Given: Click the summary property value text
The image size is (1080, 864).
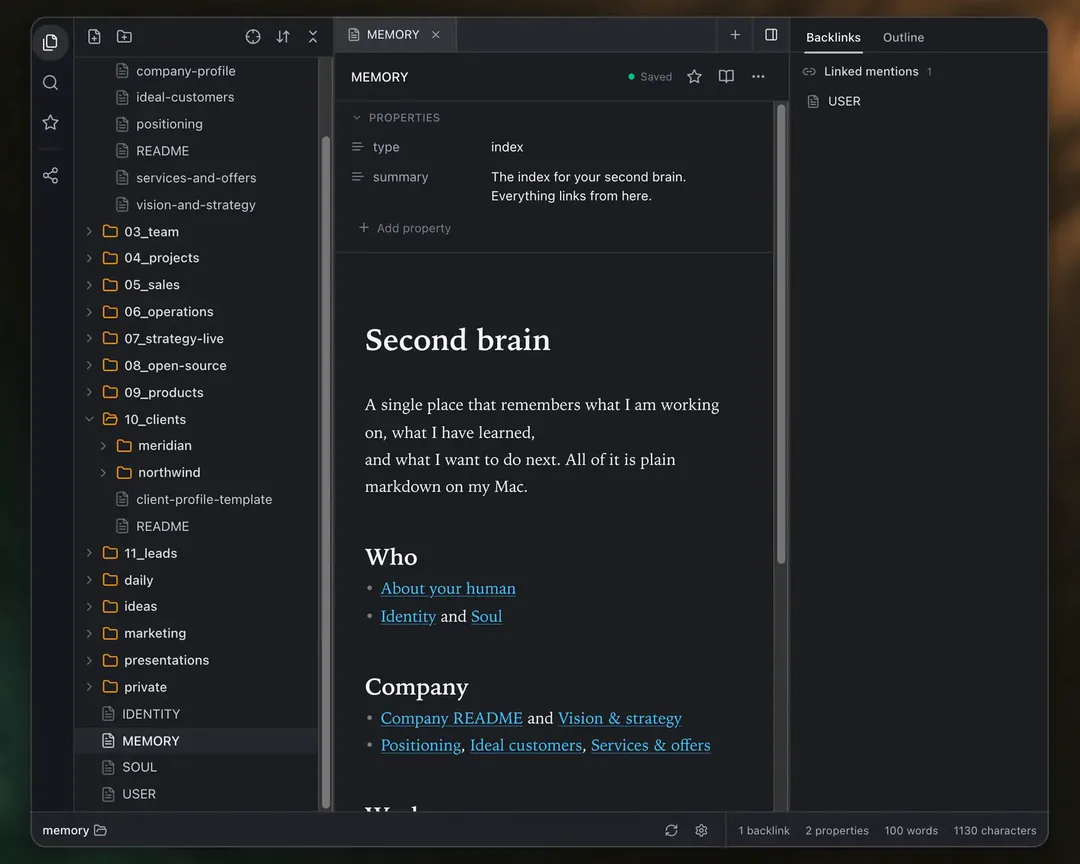Looking at the screenshot, I should [589, 186].
